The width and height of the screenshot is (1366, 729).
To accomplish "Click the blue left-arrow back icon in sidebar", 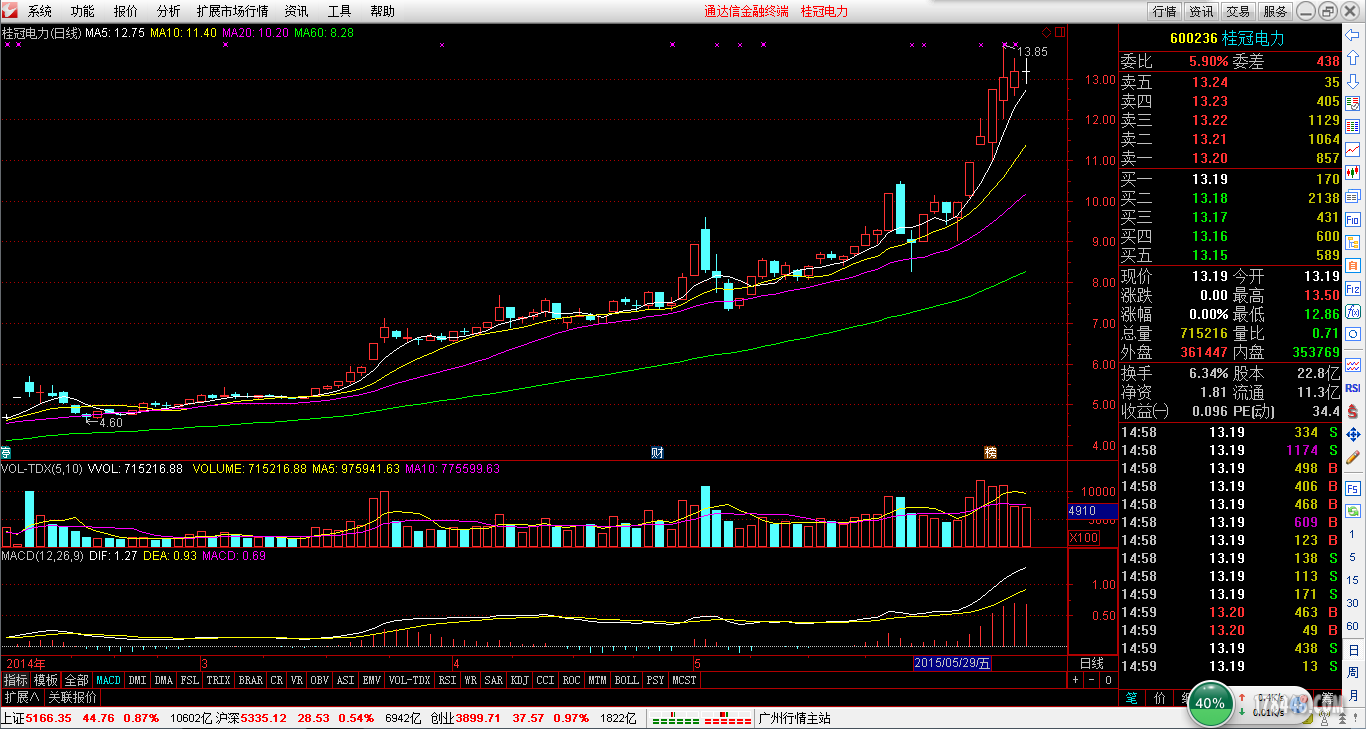I will click(x=1352, y=35).
